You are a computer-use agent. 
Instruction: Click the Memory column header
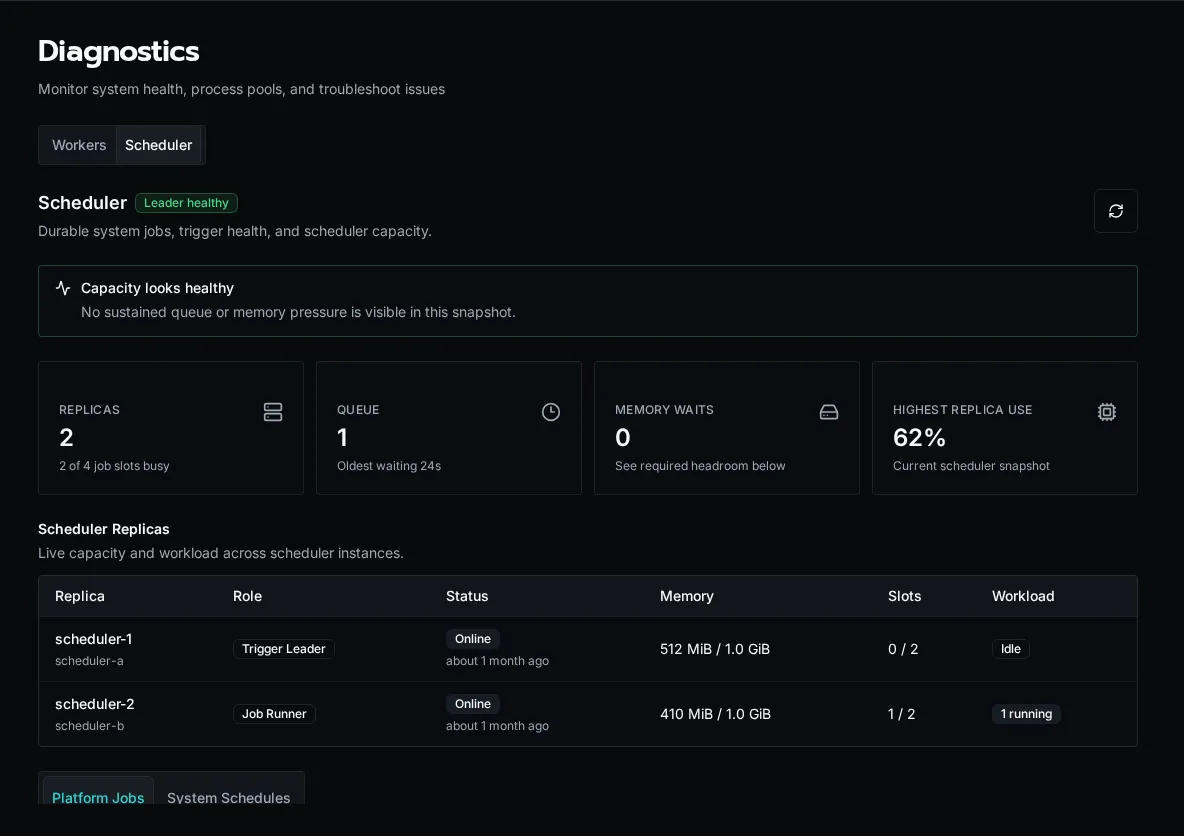point(686,596)
